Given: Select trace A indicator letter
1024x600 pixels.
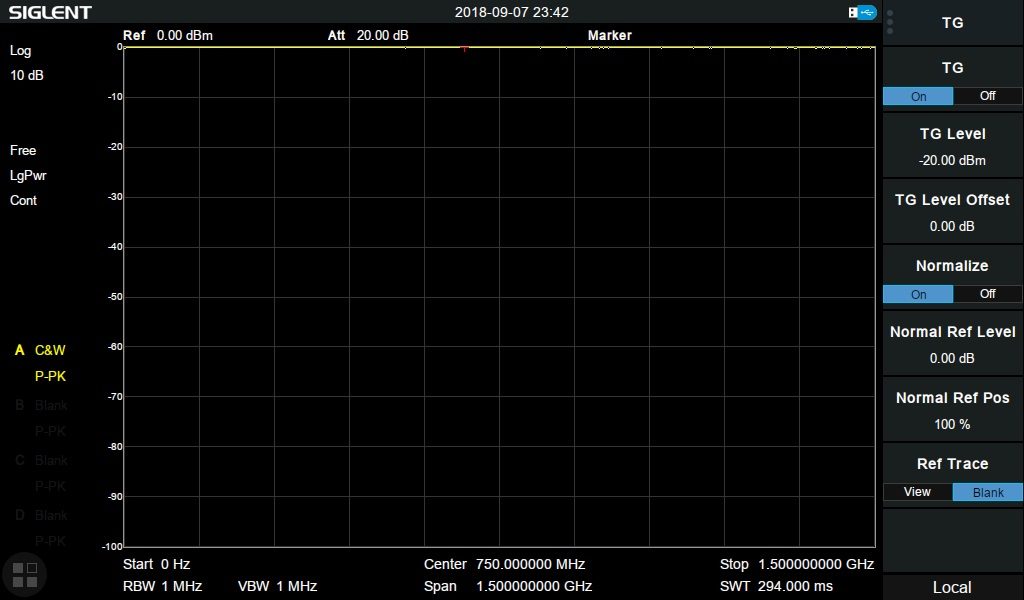Looking at the screenshot, I should (x=19, y=350).
